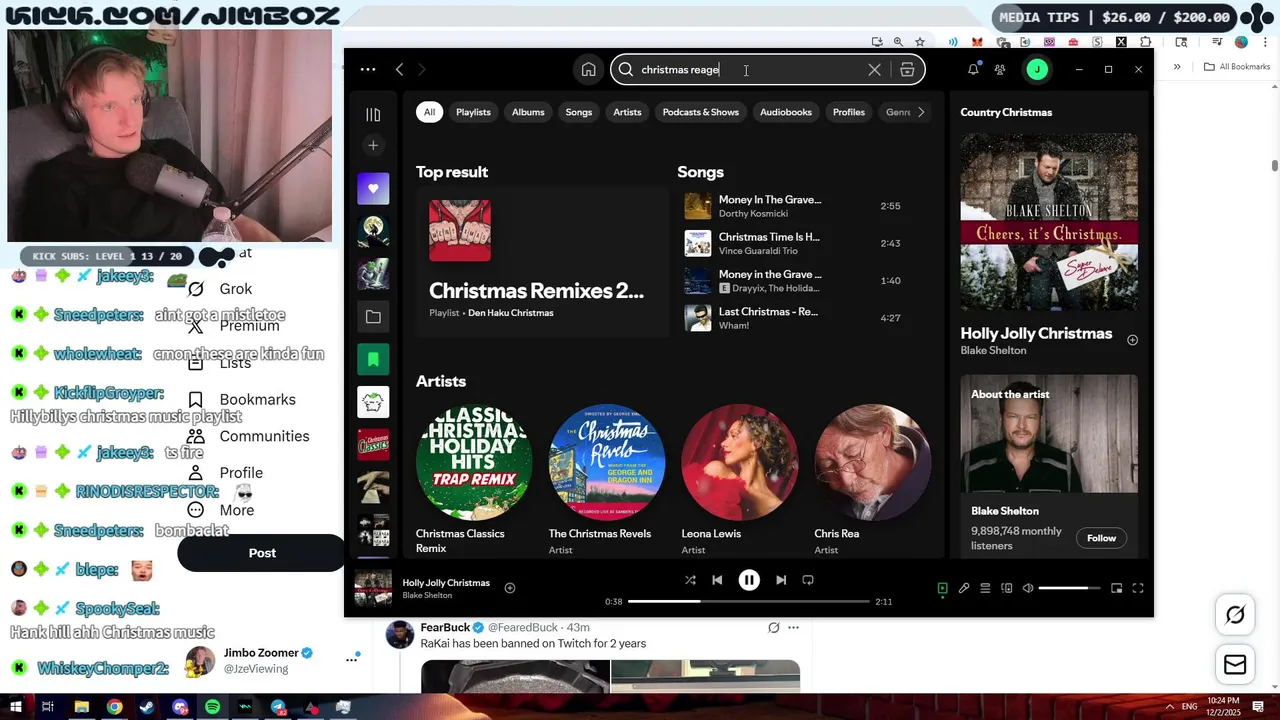Open Chris Rea artist page
Viewport: 1280px width, 720px height.
pos(872,479)
